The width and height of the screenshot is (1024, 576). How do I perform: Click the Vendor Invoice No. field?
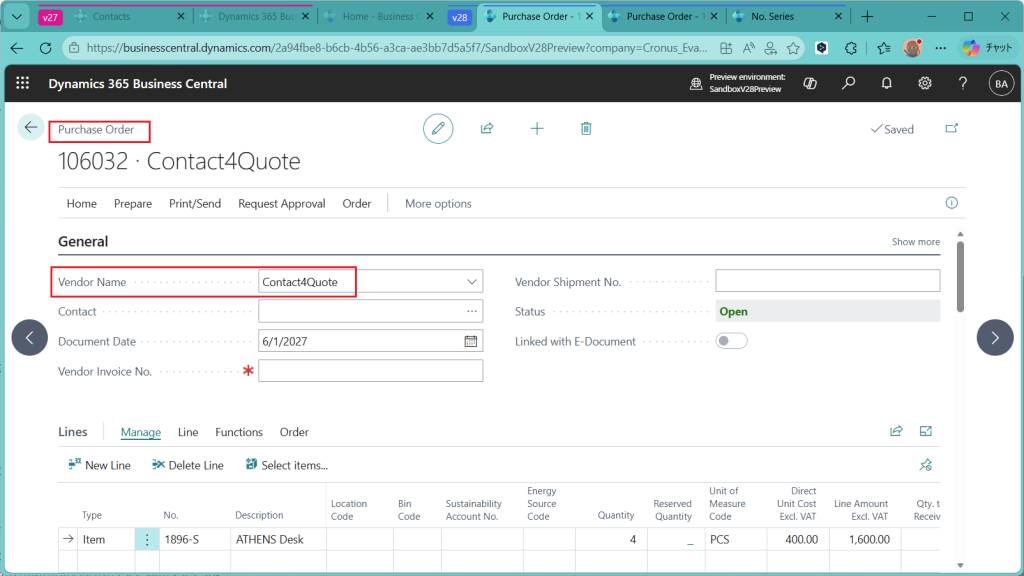[x=370, y=371]
